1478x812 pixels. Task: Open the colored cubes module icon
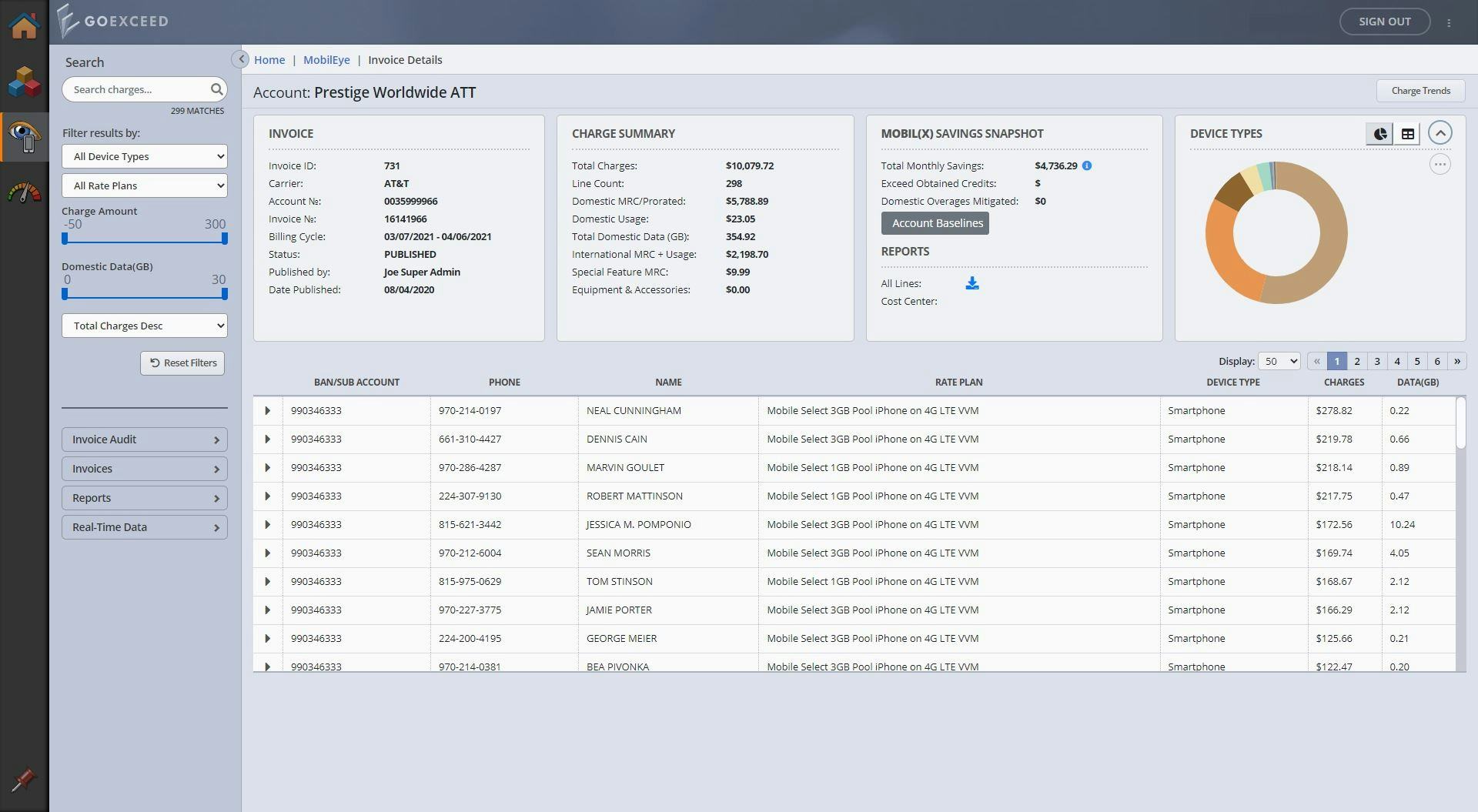point(24,82)
